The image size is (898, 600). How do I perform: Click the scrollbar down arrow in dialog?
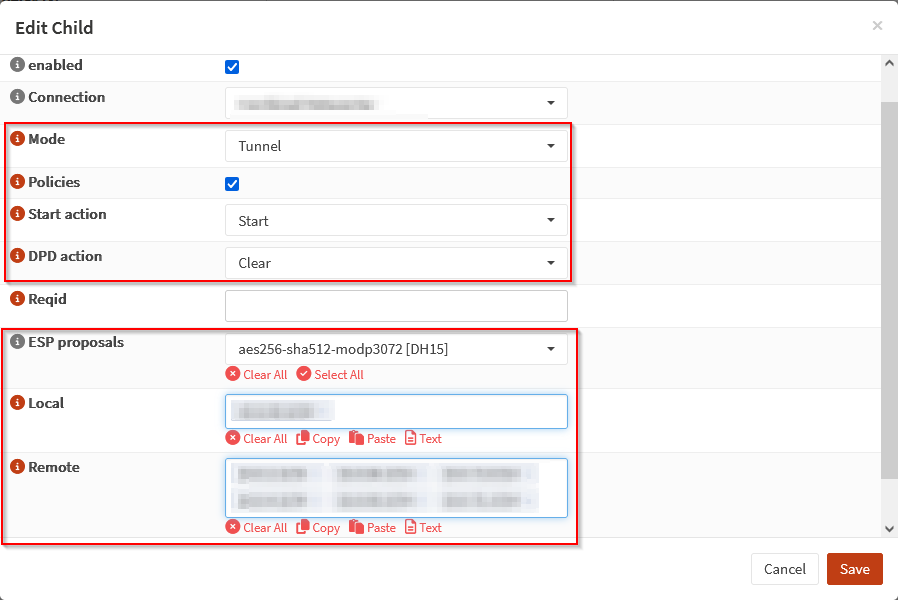pyautogui.click(x=889, y=528)
